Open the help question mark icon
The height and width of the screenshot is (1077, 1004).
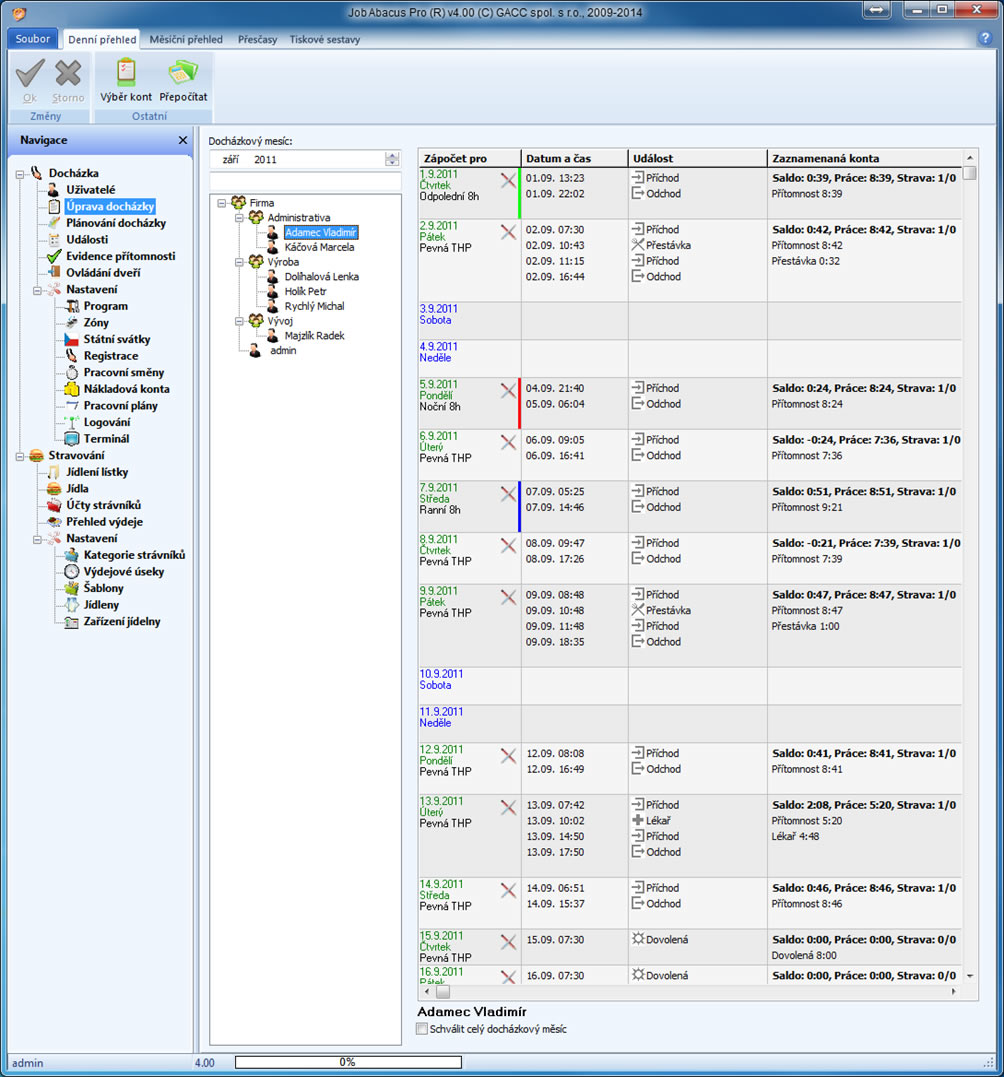click(985, 38)
